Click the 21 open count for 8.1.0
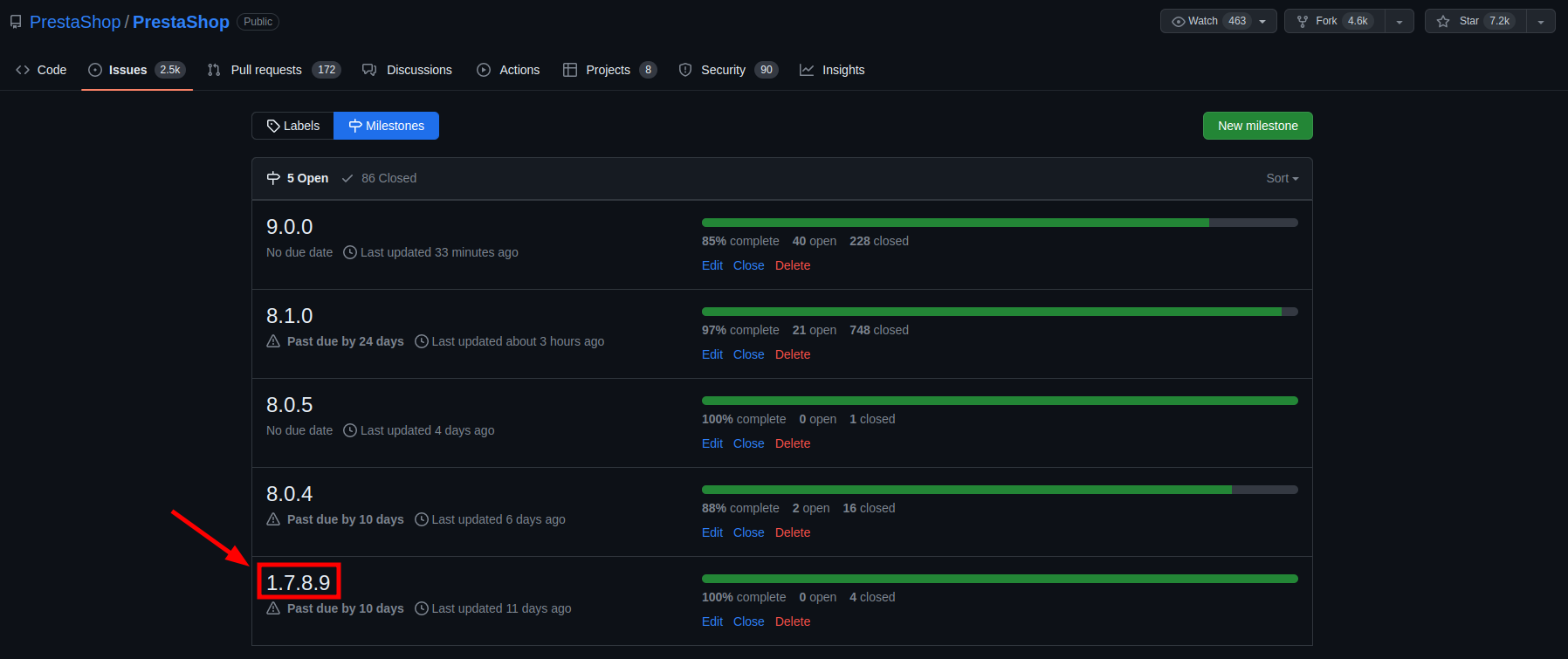The height and width of the screenshot is (659, 1568). [x=815, y=330]
